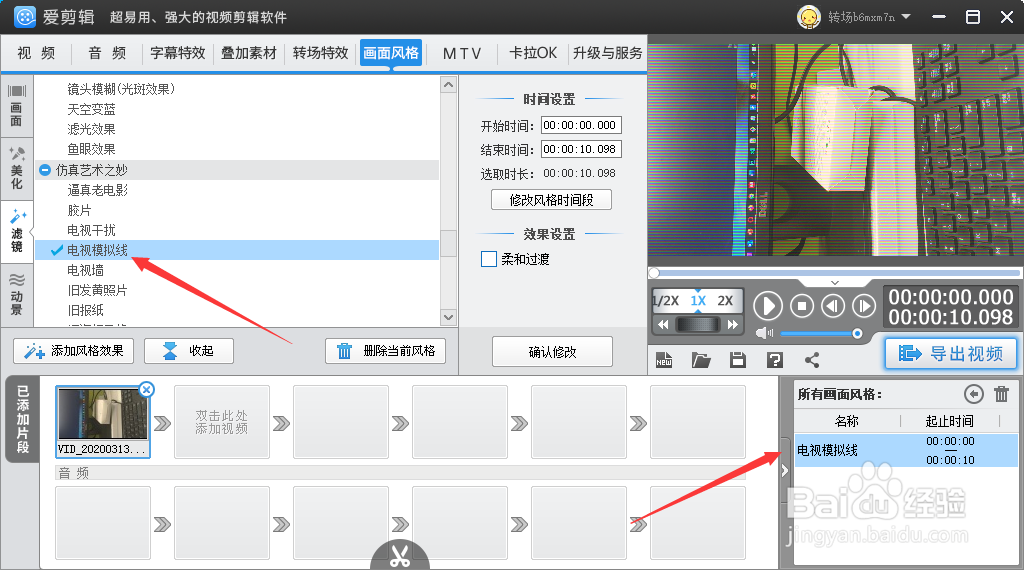Click the fast rewind arrows
This screenshot has width=1024, height=570.
point(663,325)
